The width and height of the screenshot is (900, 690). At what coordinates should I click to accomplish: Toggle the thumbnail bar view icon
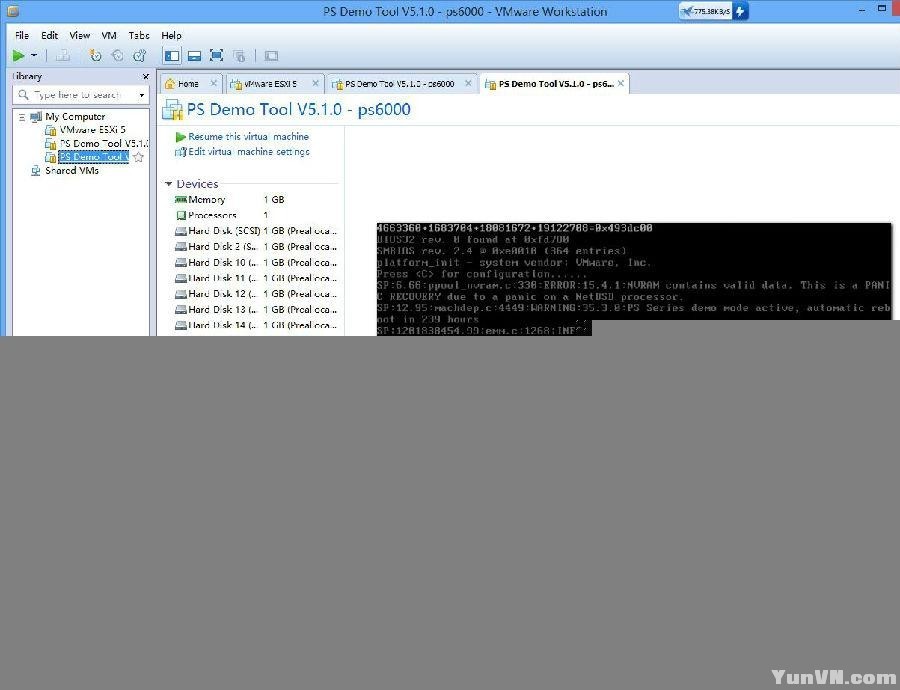tap(195, 56)
